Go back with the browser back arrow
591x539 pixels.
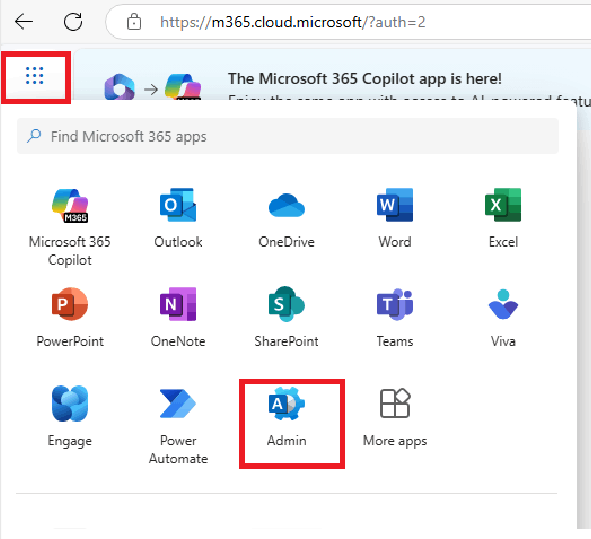(x=24, y=21)
